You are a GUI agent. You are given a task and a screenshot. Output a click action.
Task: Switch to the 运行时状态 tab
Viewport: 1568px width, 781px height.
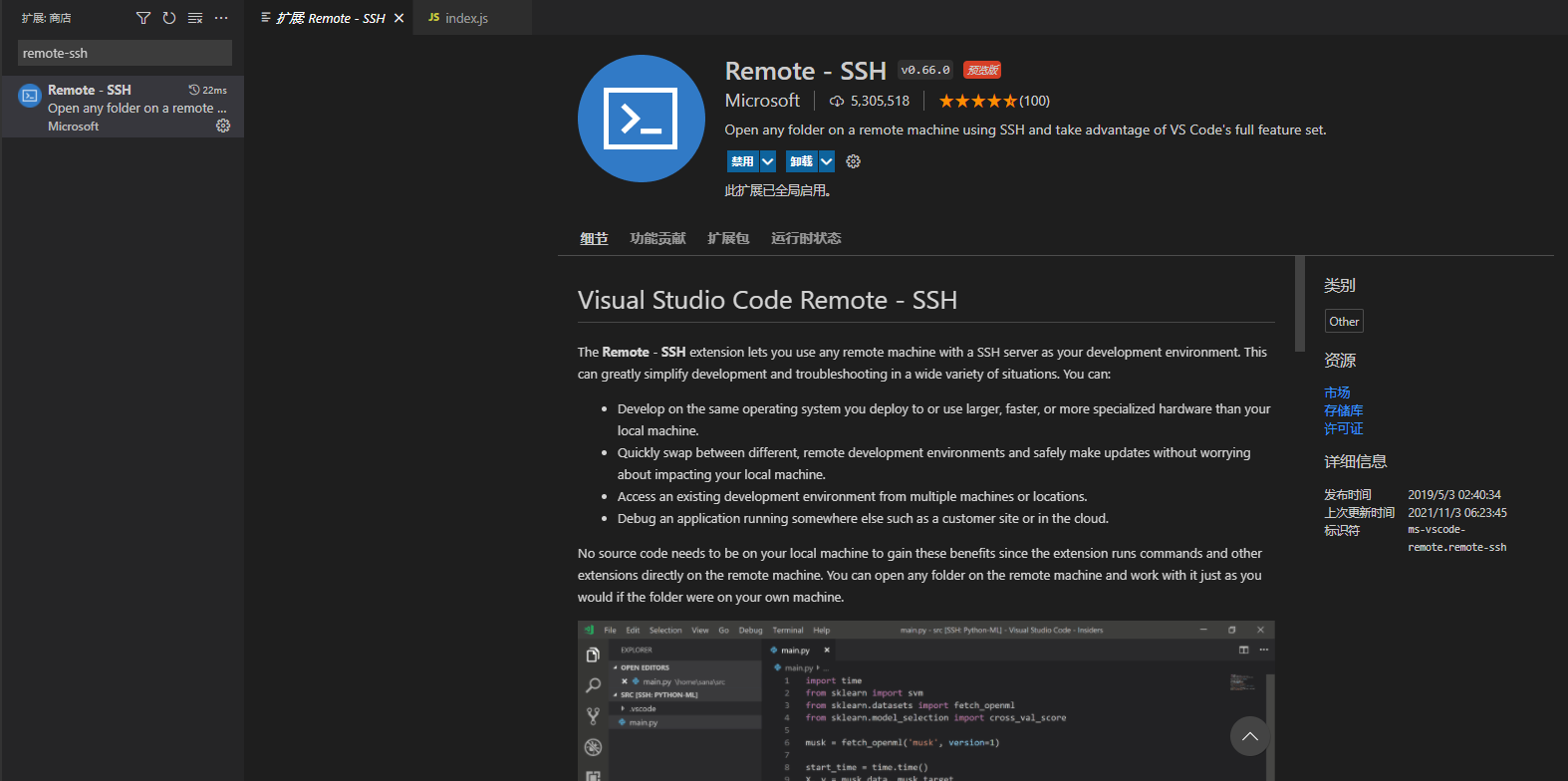pos(806,238)
